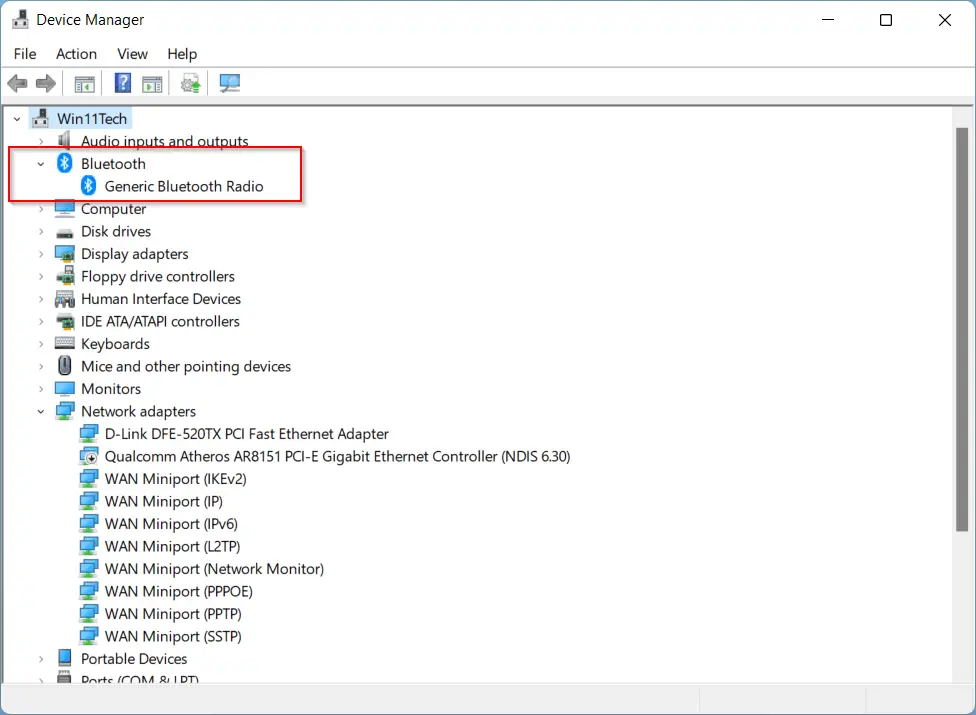This screenshot has height=715, width=976.
Task: Select WAN Miniport (IPv6)
Action: [171, 523]
